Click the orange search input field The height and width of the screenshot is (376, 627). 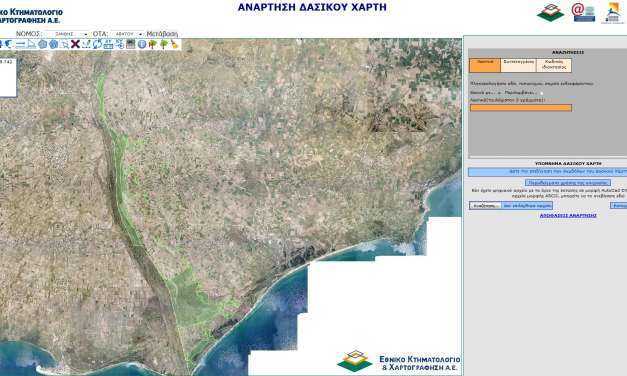click(521, 108)
